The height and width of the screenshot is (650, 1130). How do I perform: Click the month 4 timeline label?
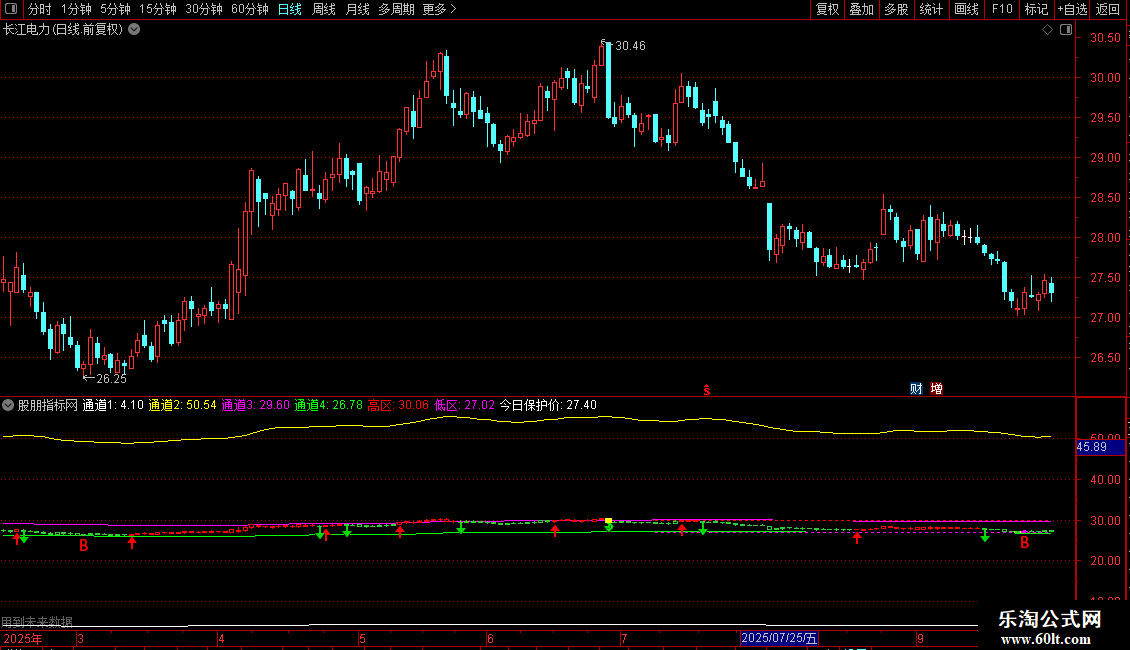[221, 638]
